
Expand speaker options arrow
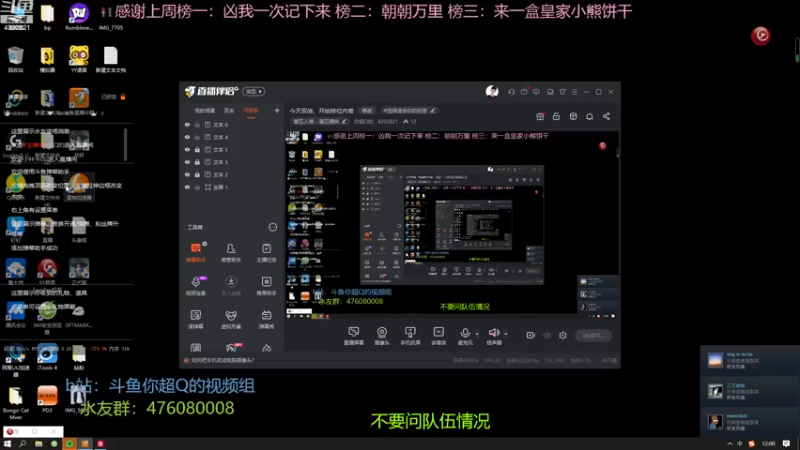tap(506, 334)
